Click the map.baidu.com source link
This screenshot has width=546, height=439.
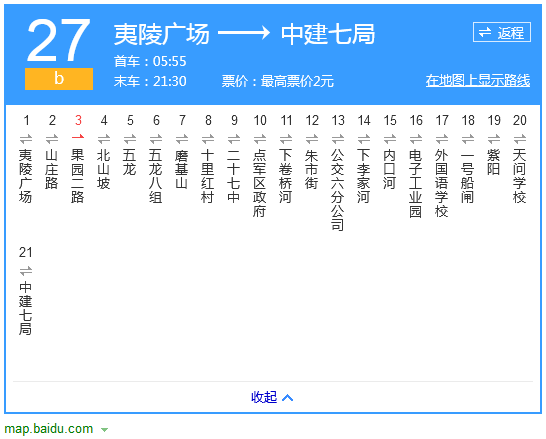coord(49,429)
